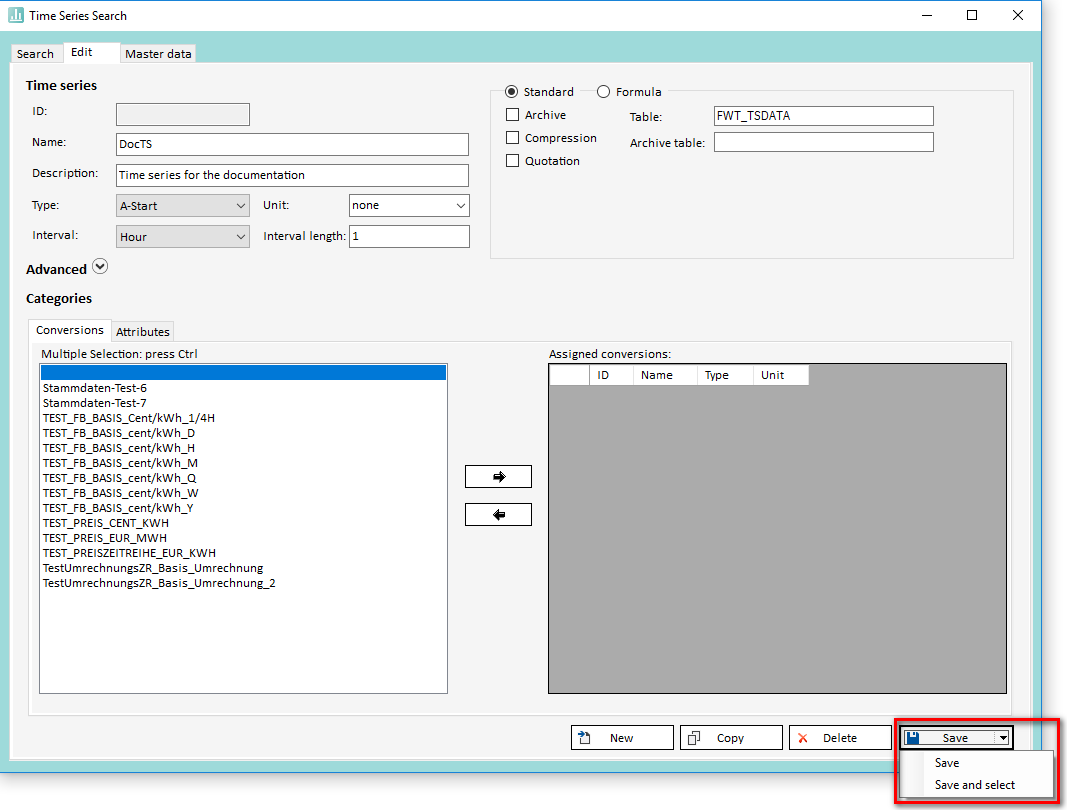Open the Interval dropdown set to Hour
The image size is (1067, 810).
[183, 237]
